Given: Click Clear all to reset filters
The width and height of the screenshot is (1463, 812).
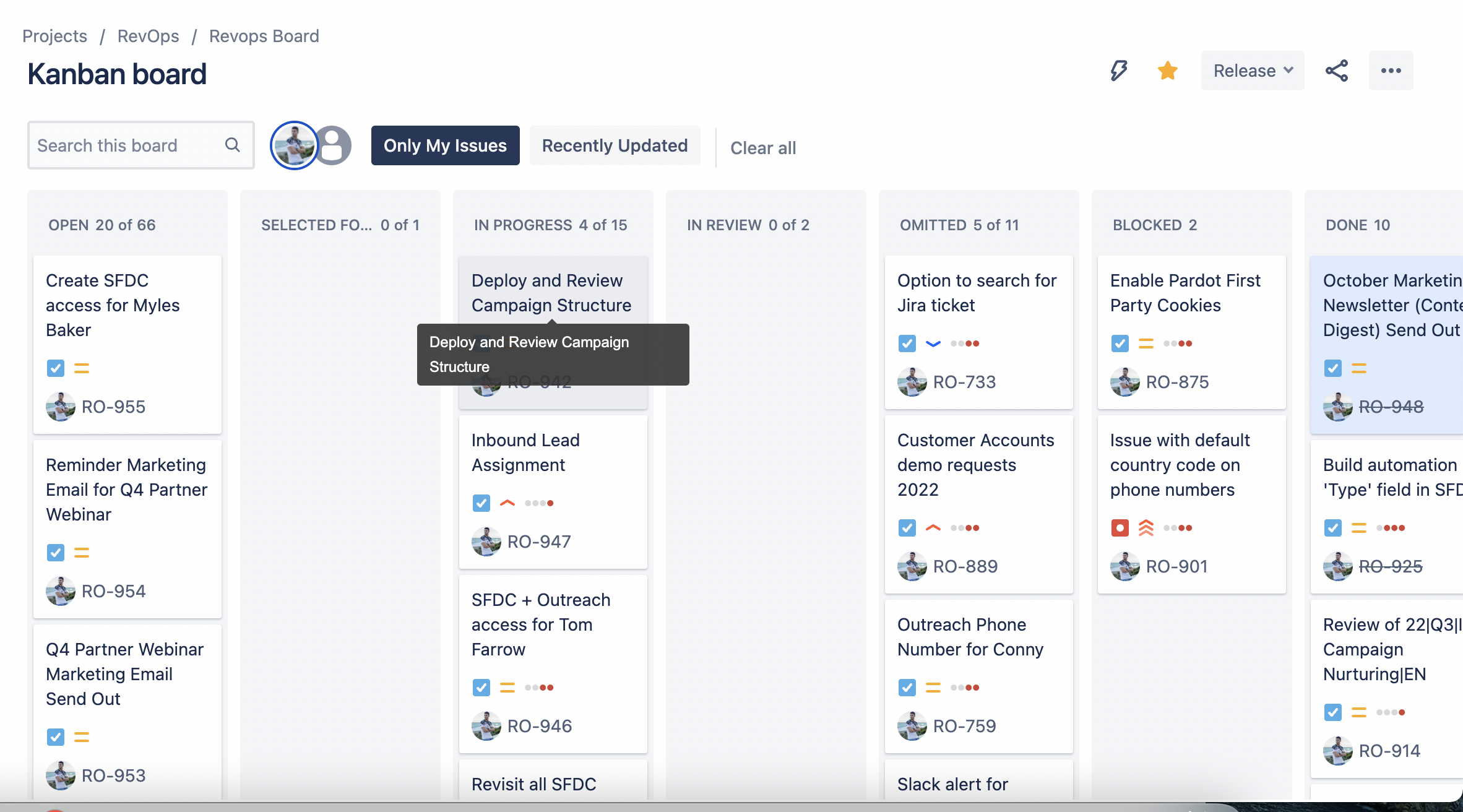Looking at the screenshot, I should click(763, 147).
